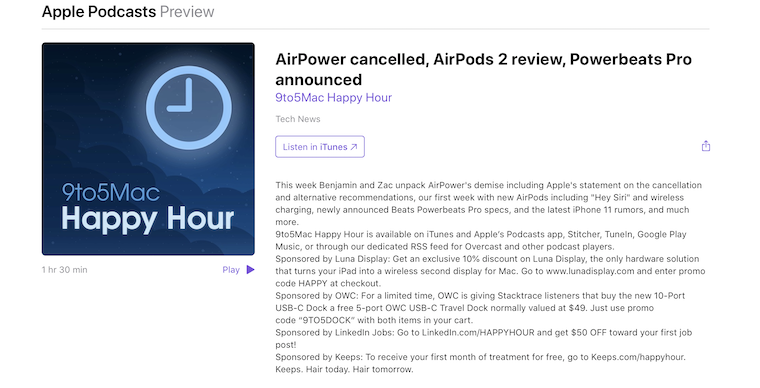Click the Preview label in header
Screen dimensions: 760x388
click(187, 12)
